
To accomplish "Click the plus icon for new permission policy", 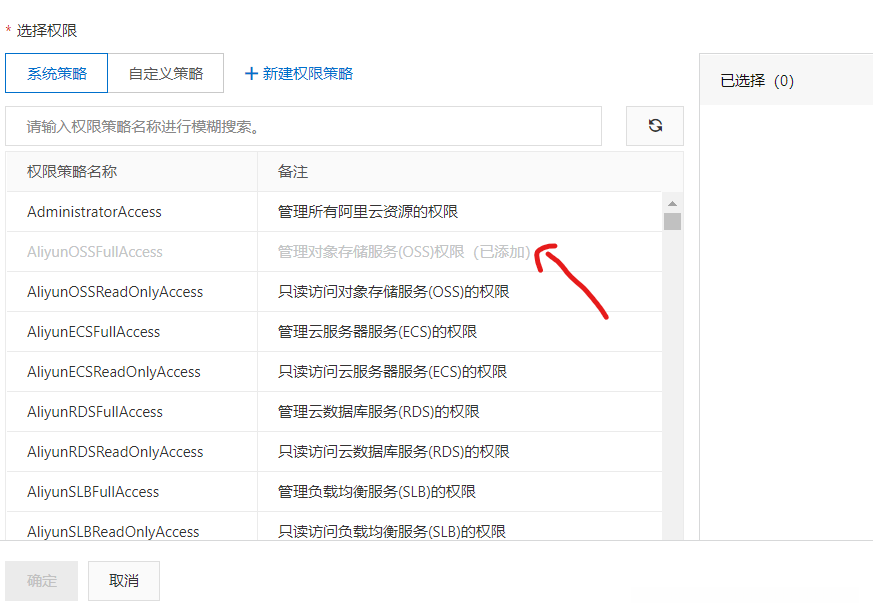I will pyautogui.click(x=251, y=74).
